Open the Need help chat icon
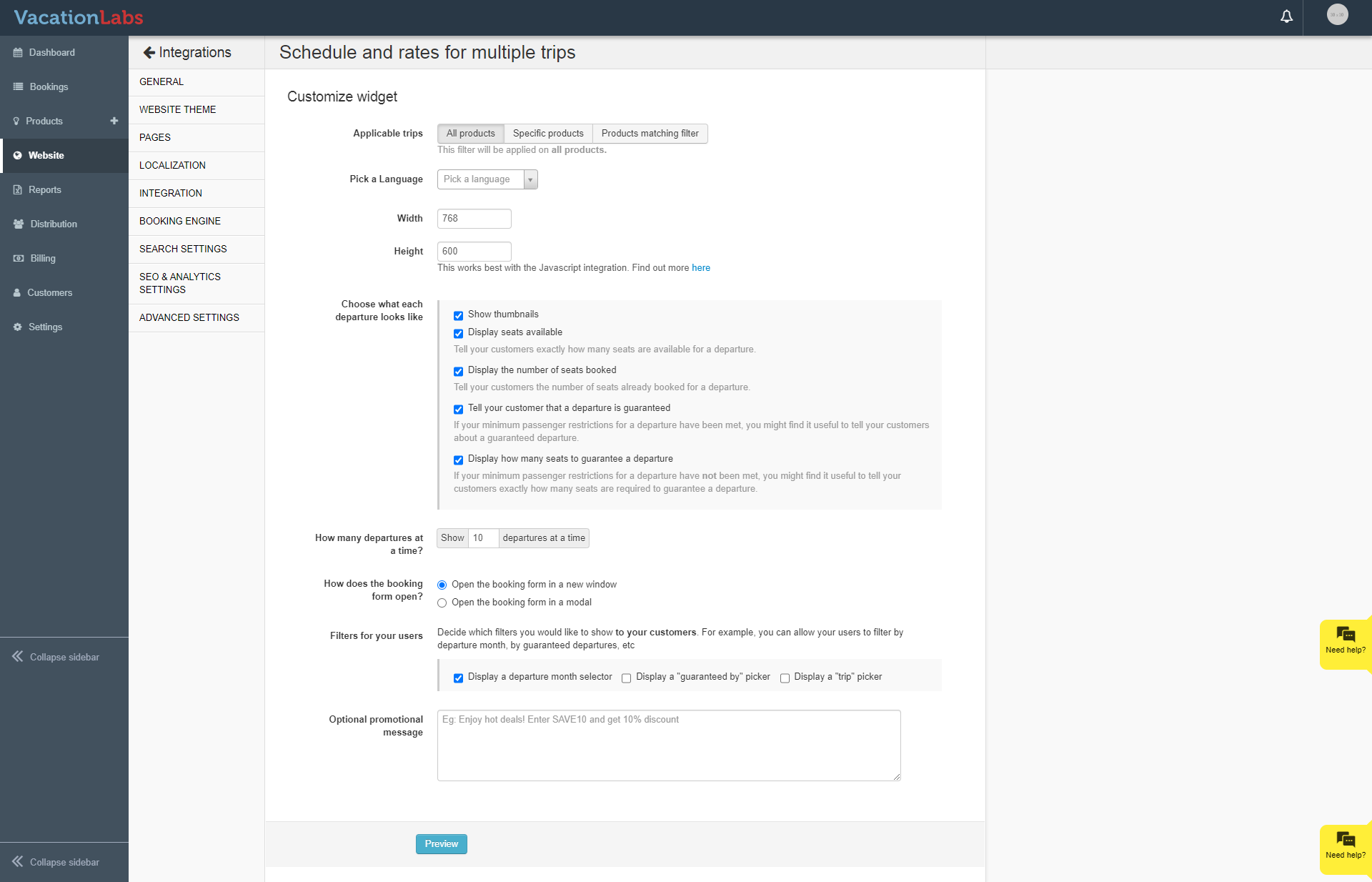Viewport: 1372px width, 882px height. tap(1345, 635)
